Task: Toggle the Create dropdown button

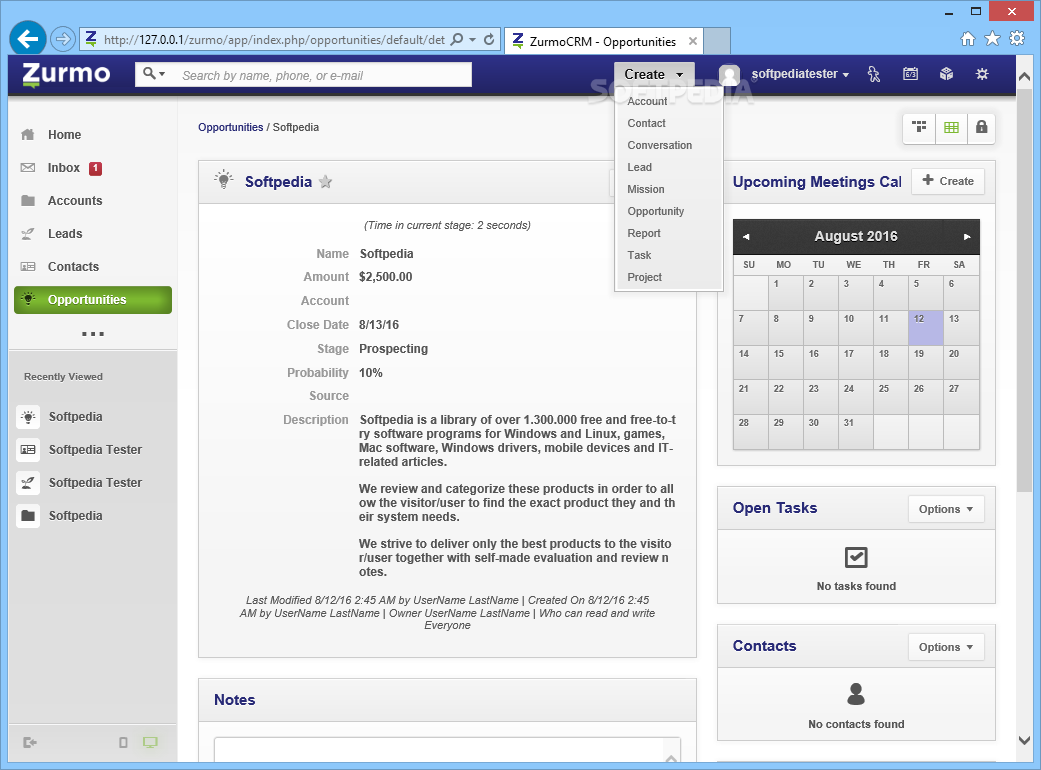Action: click(x=654, y=74)
